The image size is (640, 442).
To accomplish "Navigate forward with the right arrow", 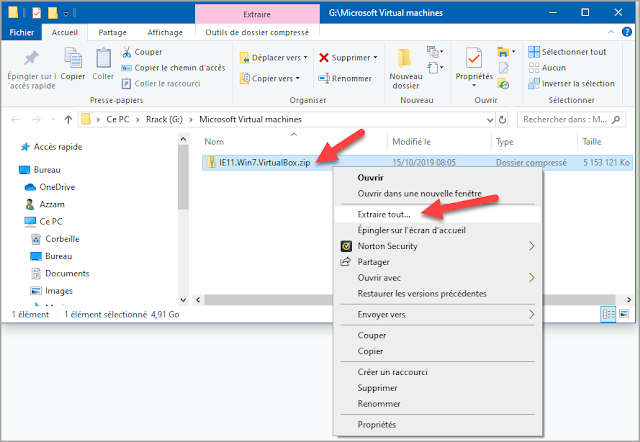I will [x=36, y=120].
